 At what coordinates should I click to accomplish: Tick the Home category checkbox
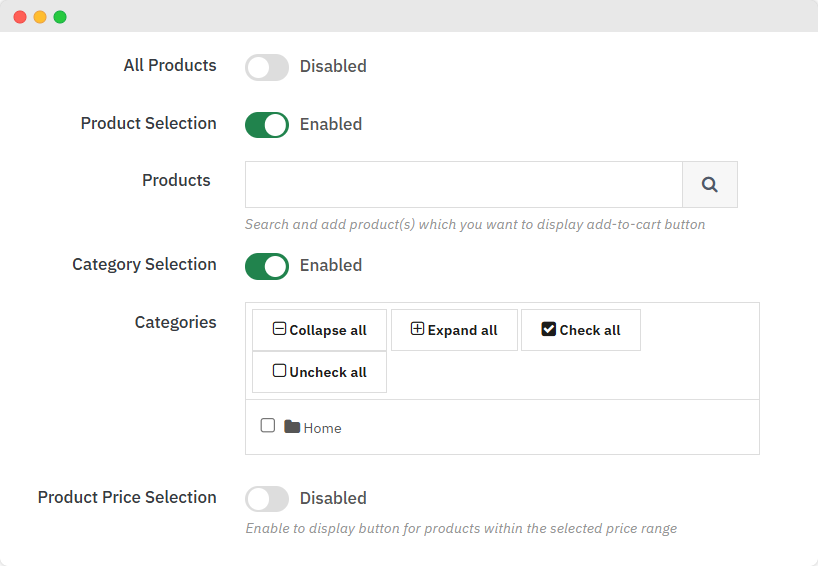pos(268,426)
